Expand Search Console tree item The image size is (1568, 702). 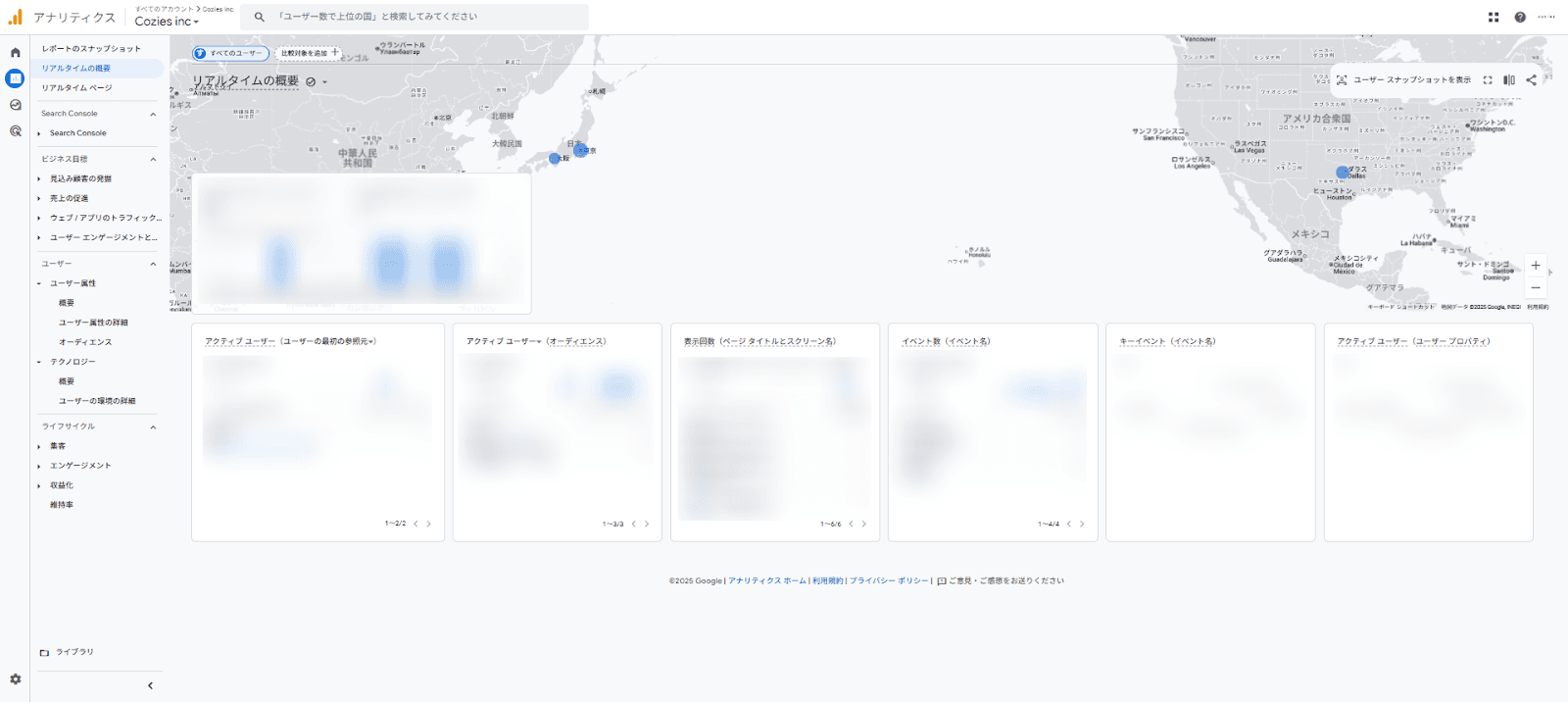[39, 133]
